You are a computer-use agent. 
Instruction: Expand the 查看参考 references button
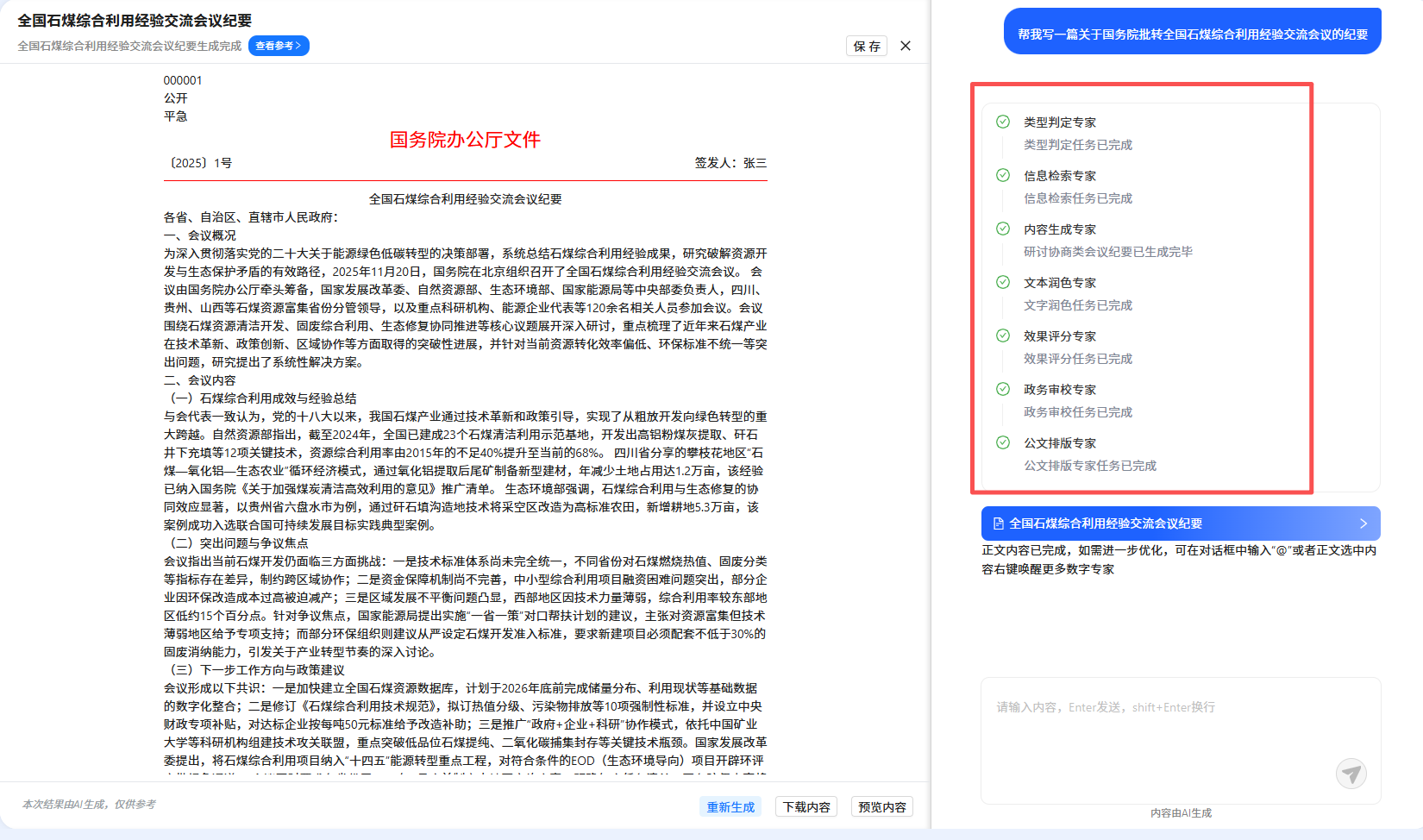278,46
